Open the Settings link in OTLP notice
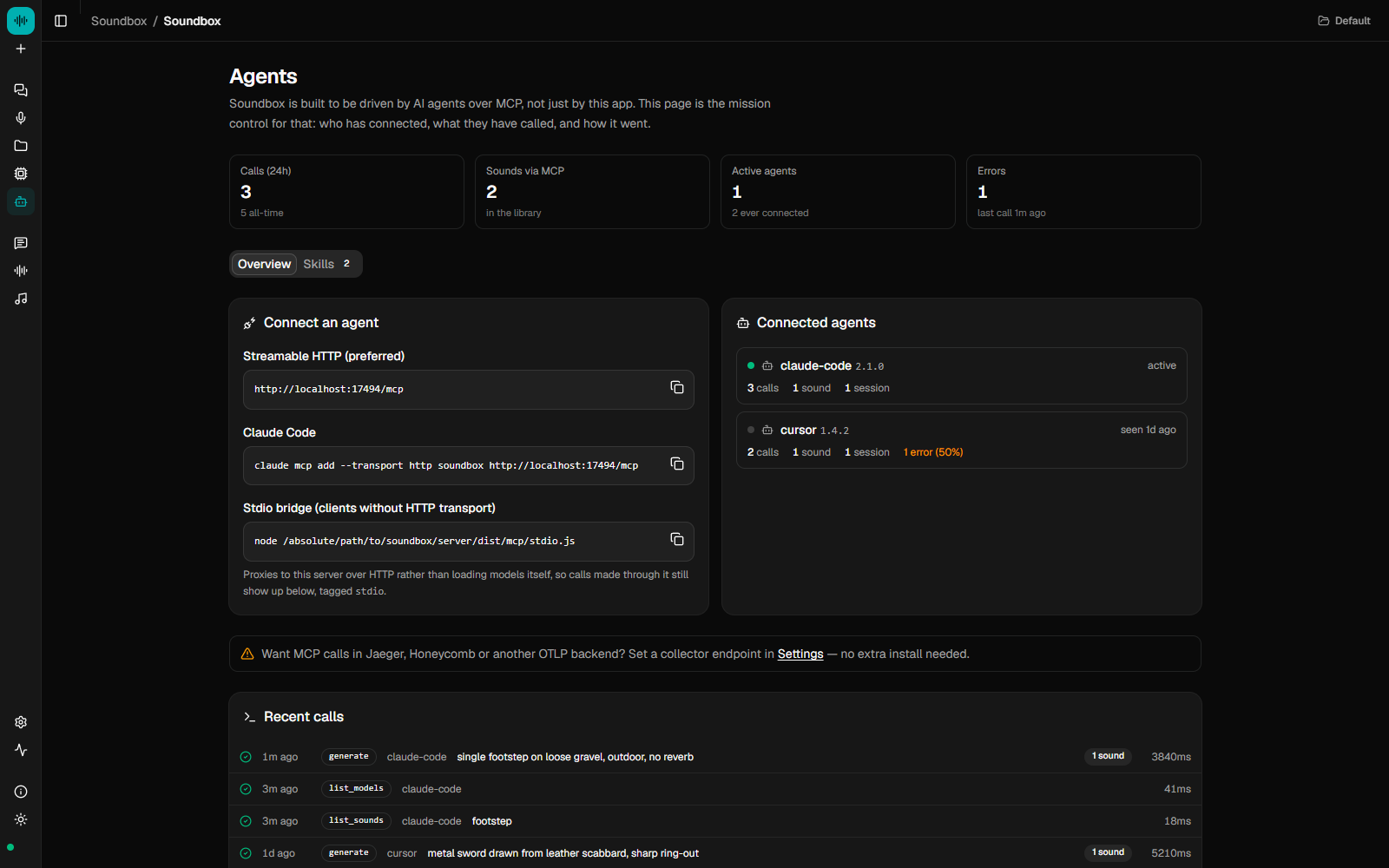1389x868 pixels. (x=800, y=654)
